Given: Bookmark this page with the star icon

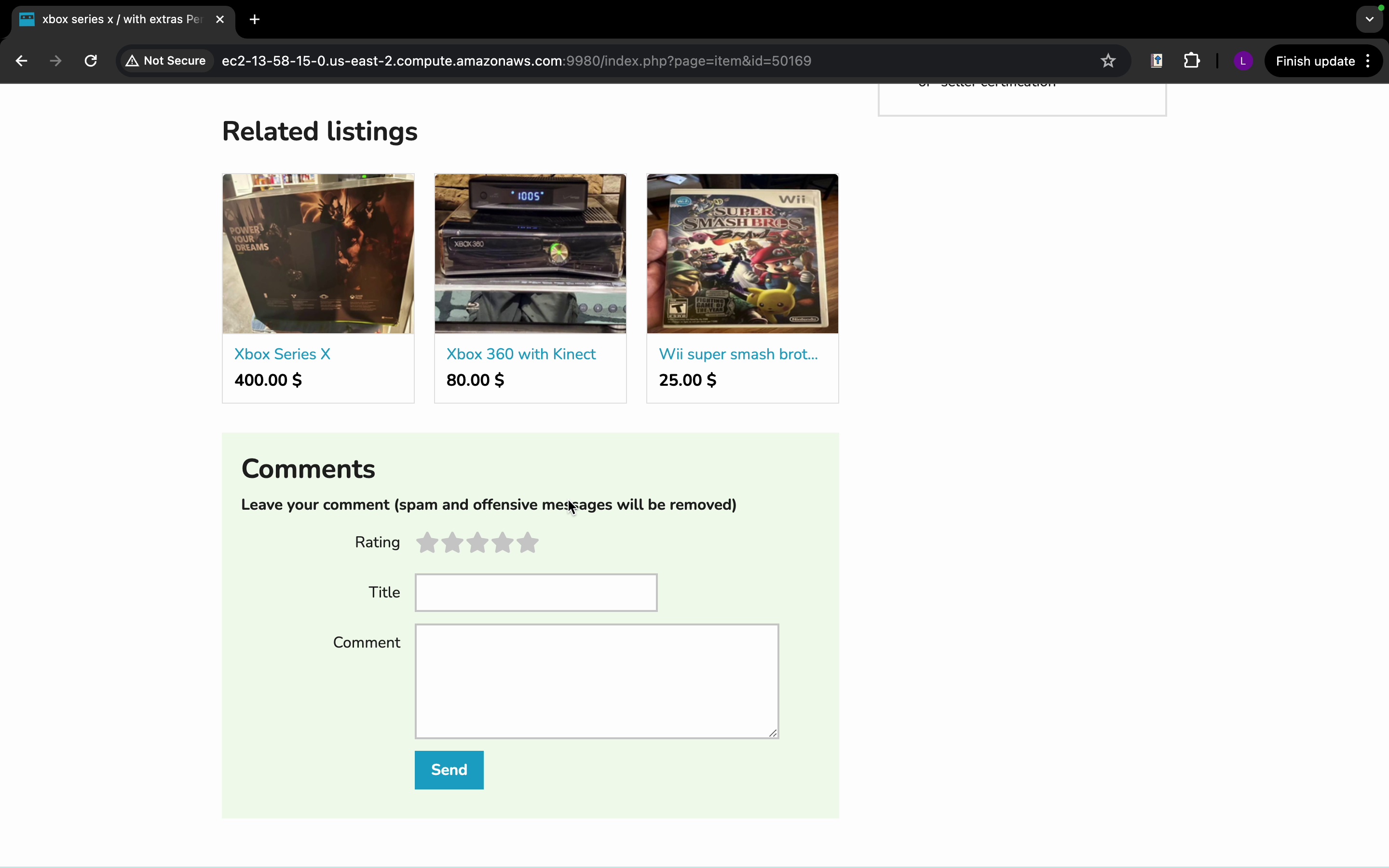Looking at the screenshot, I should pos(1108,61).
